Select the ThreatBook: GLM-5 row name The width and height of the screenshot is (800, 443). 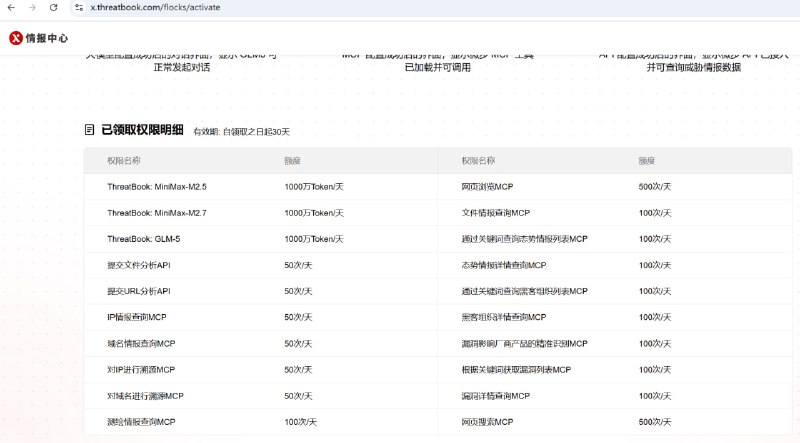pyautogui.click(x=143, y=239)
